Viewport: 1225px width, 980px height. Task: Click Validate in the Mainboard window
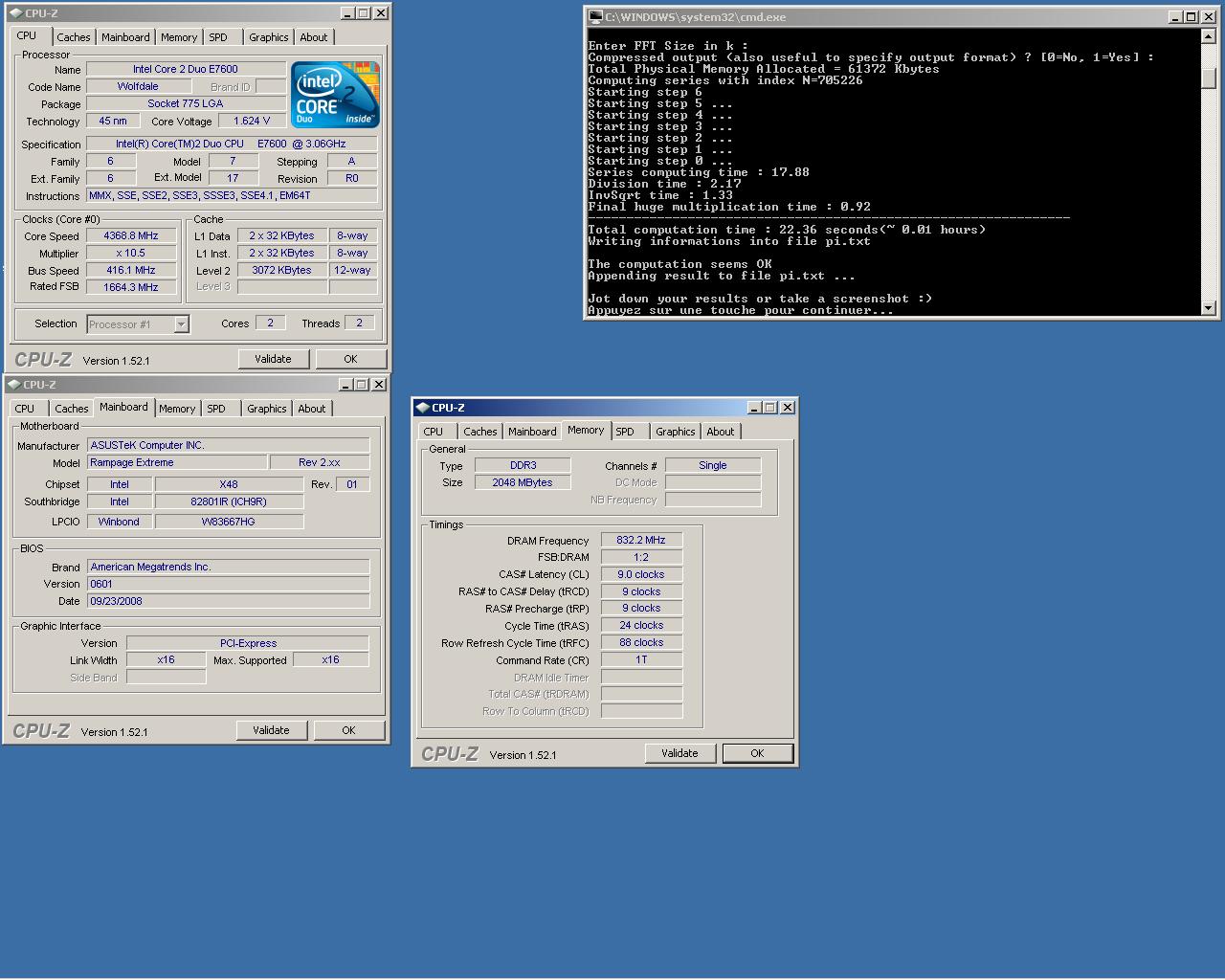point(271,730)
